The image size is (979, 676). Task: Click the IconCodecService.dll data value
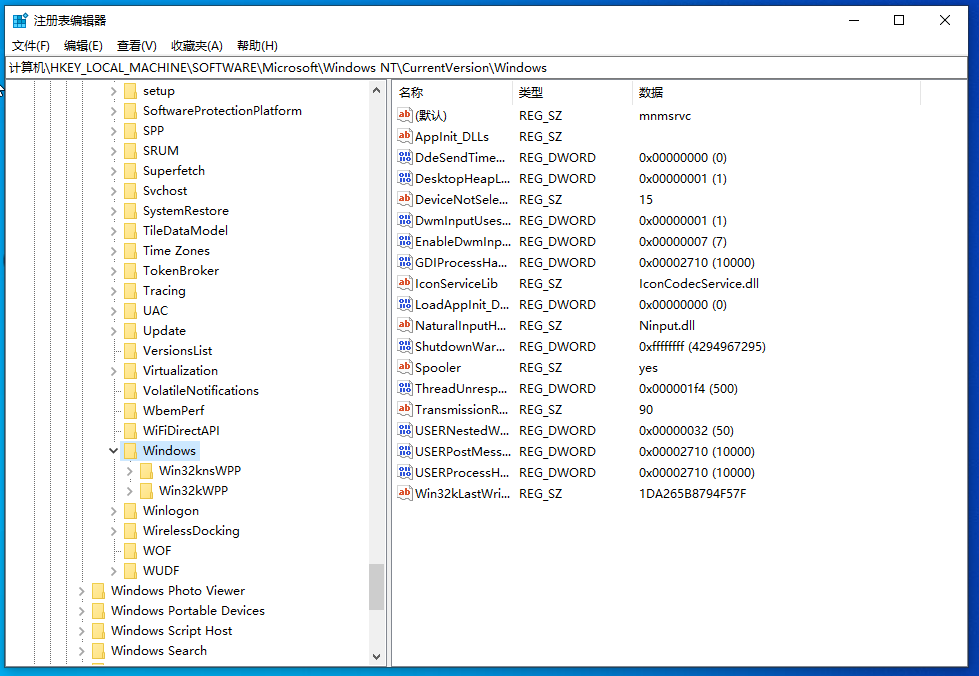pyautogui.click(x=699, y=283)
